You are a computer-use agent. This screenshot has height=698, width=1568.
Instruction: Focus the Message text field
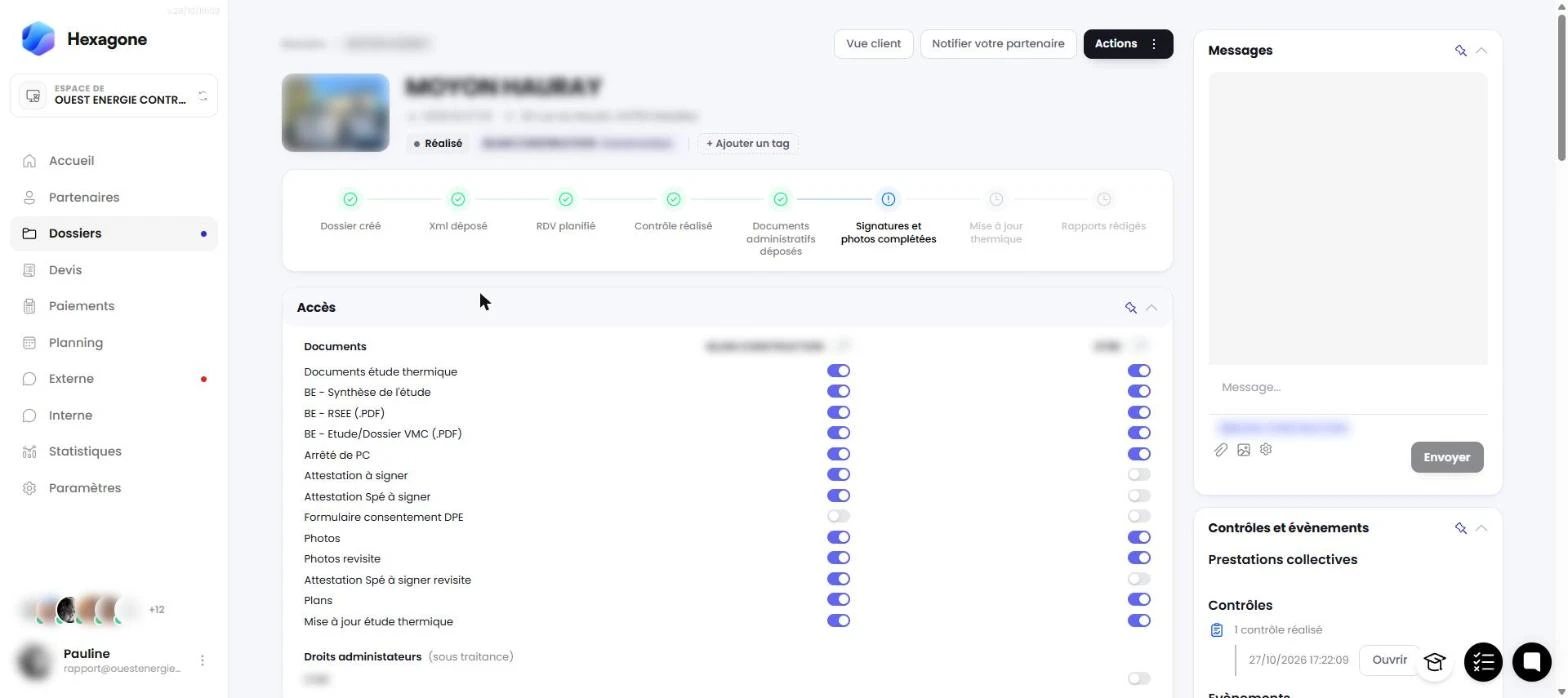pyautogui.click(x=1348, y=387)
